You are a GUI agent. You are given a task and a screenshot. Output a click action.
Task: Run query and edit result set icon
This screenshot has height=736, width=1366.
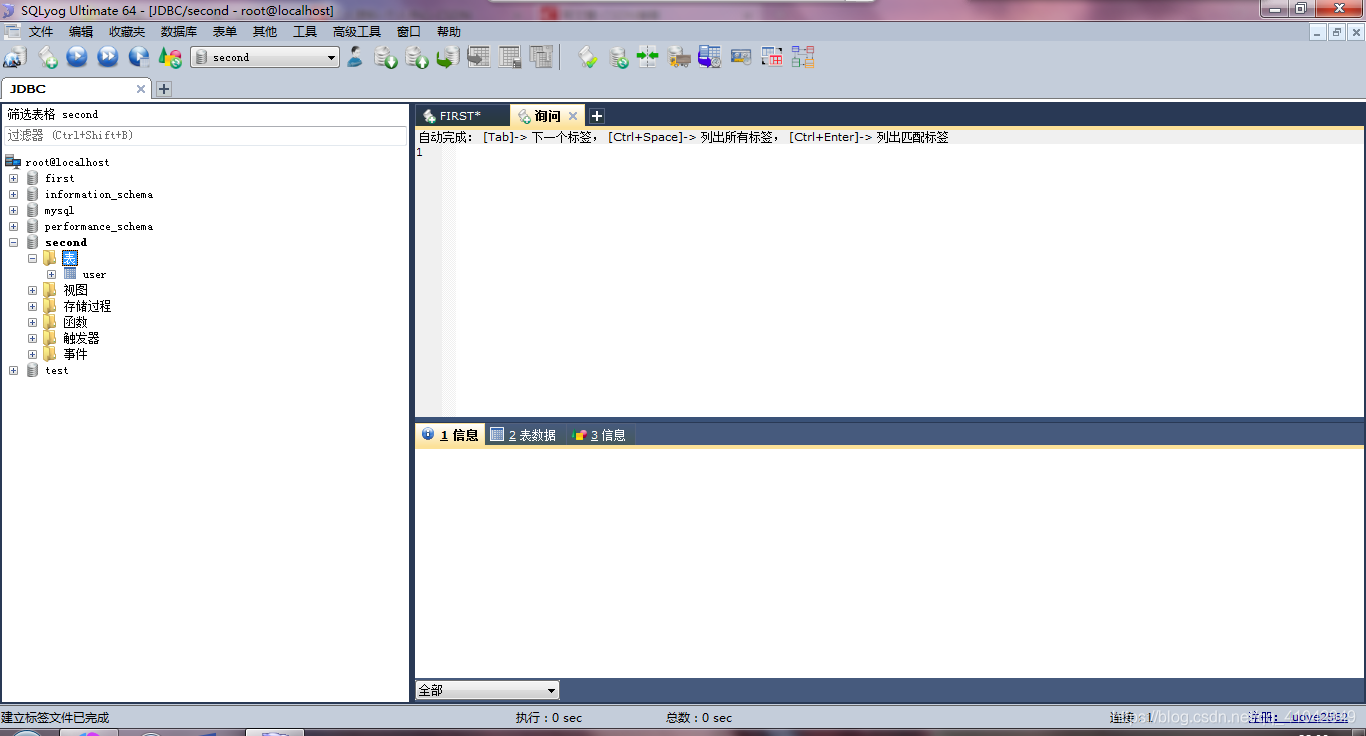(x=139, y=57)
